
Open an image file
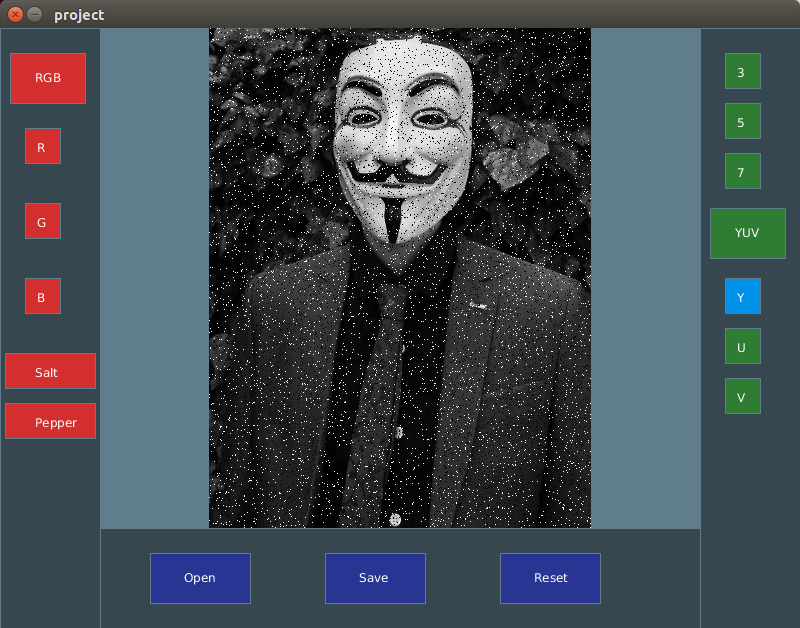201,579
